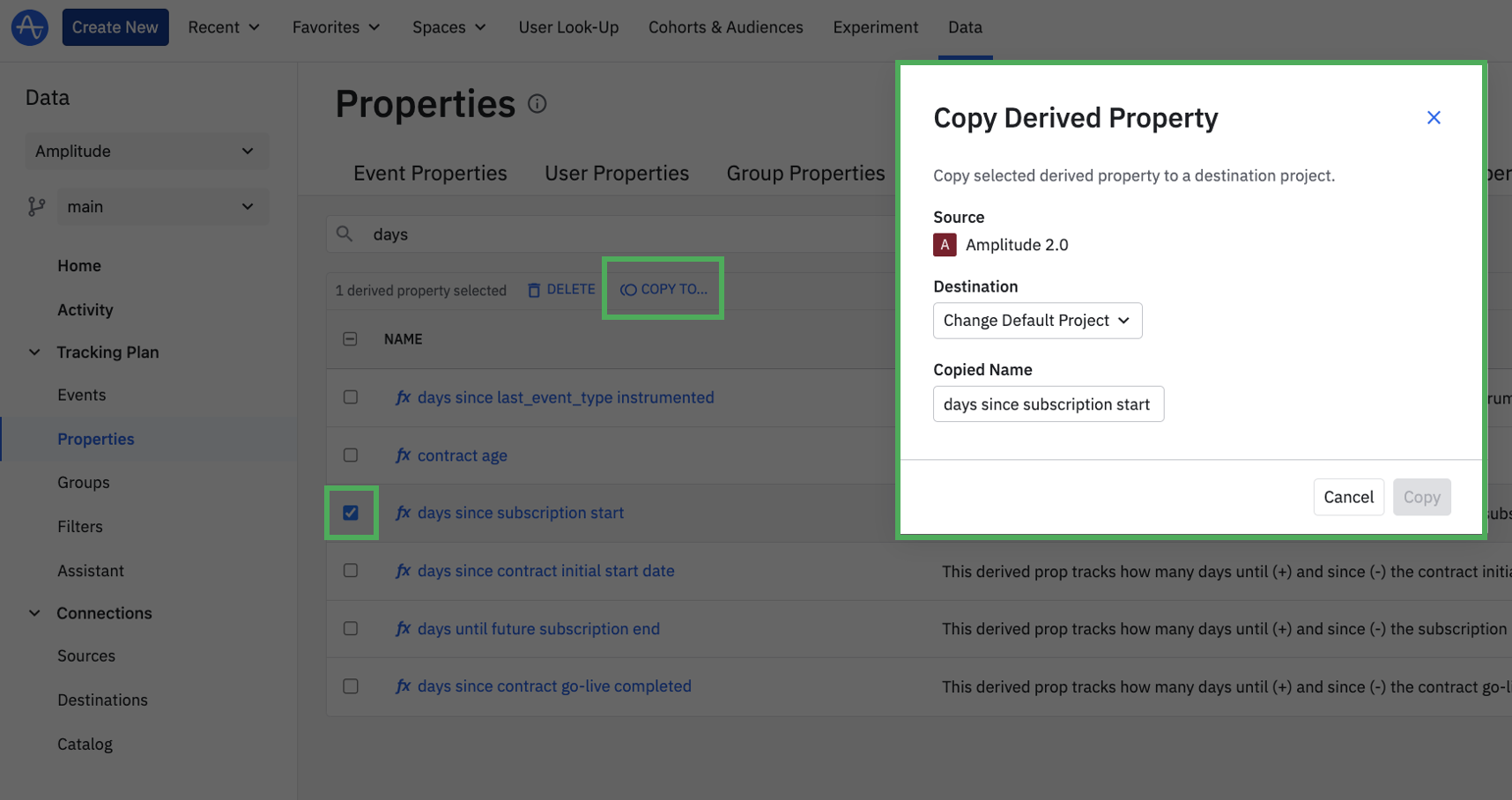1512x800 pixels.
Task: Open Experiment in top navigation
Action: tap(875, 27)
